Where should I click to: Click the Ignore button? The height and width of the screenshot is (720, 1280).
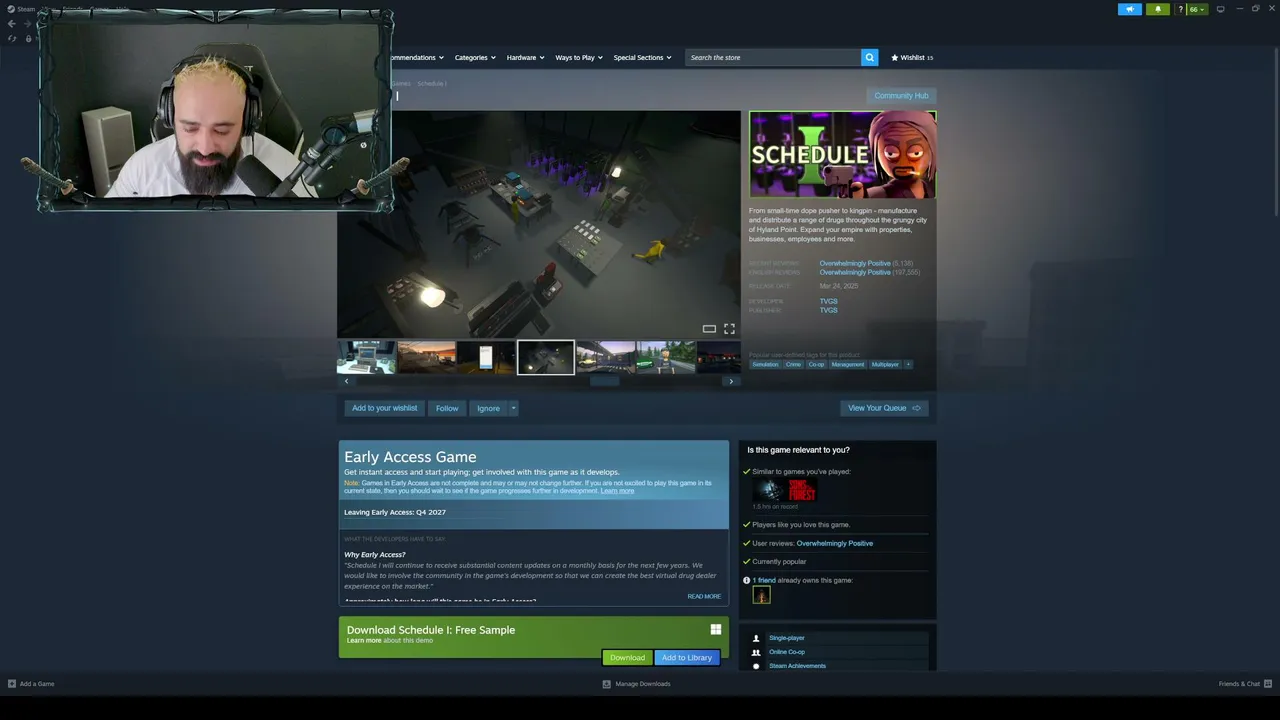[x=488, y=408]
